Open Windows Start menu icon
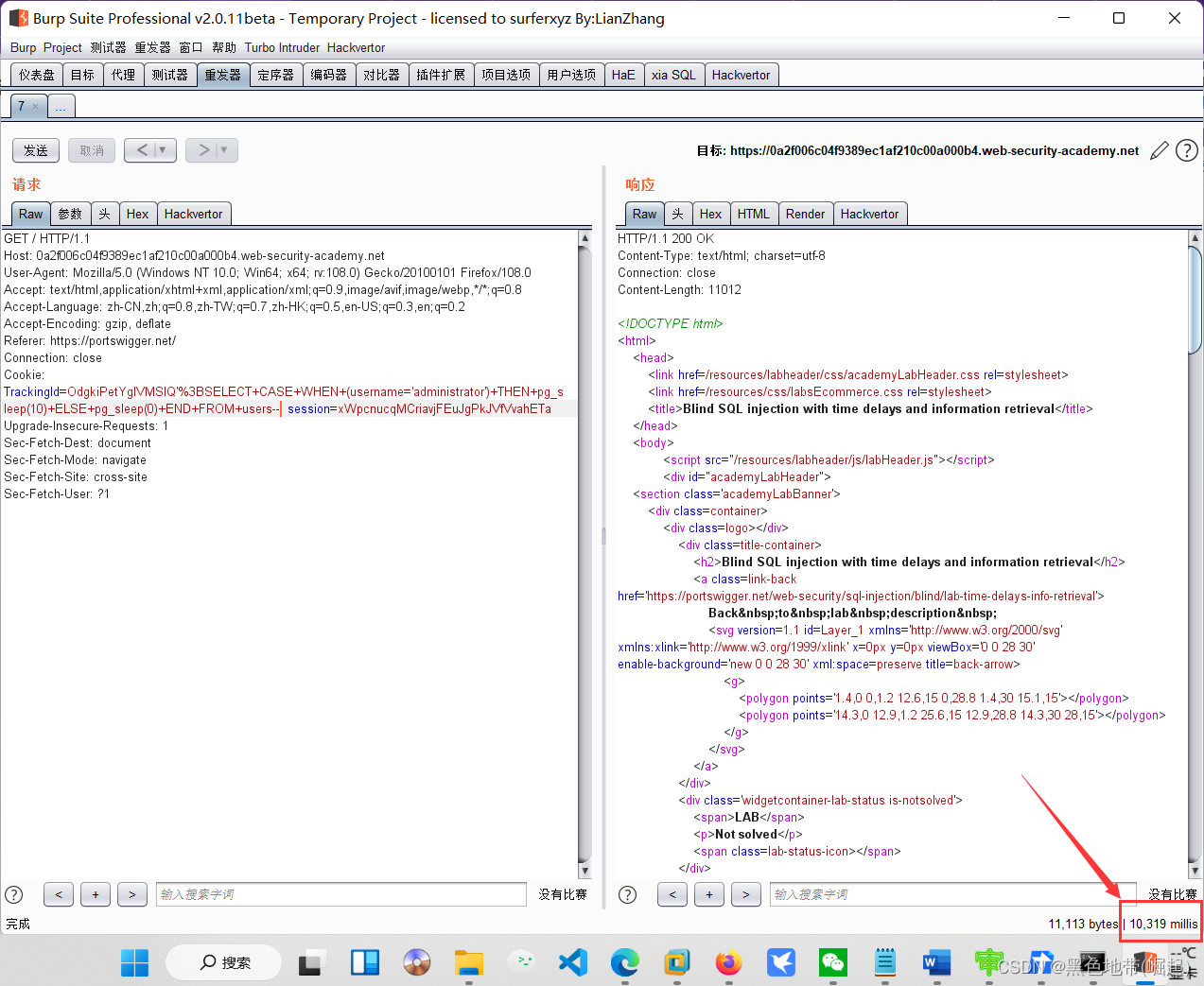1204x986 pixels. (134, 962)
